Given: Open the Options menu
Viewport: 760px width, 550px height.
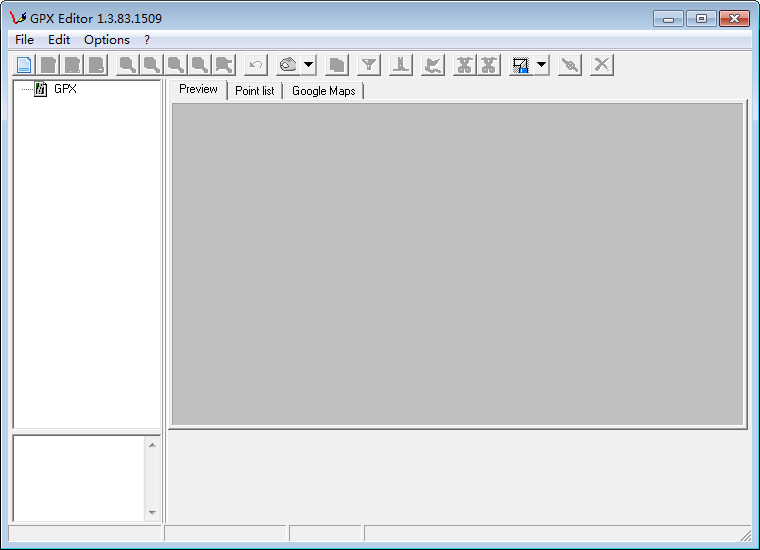Looking at the screenshot, I should coord(107,40).
